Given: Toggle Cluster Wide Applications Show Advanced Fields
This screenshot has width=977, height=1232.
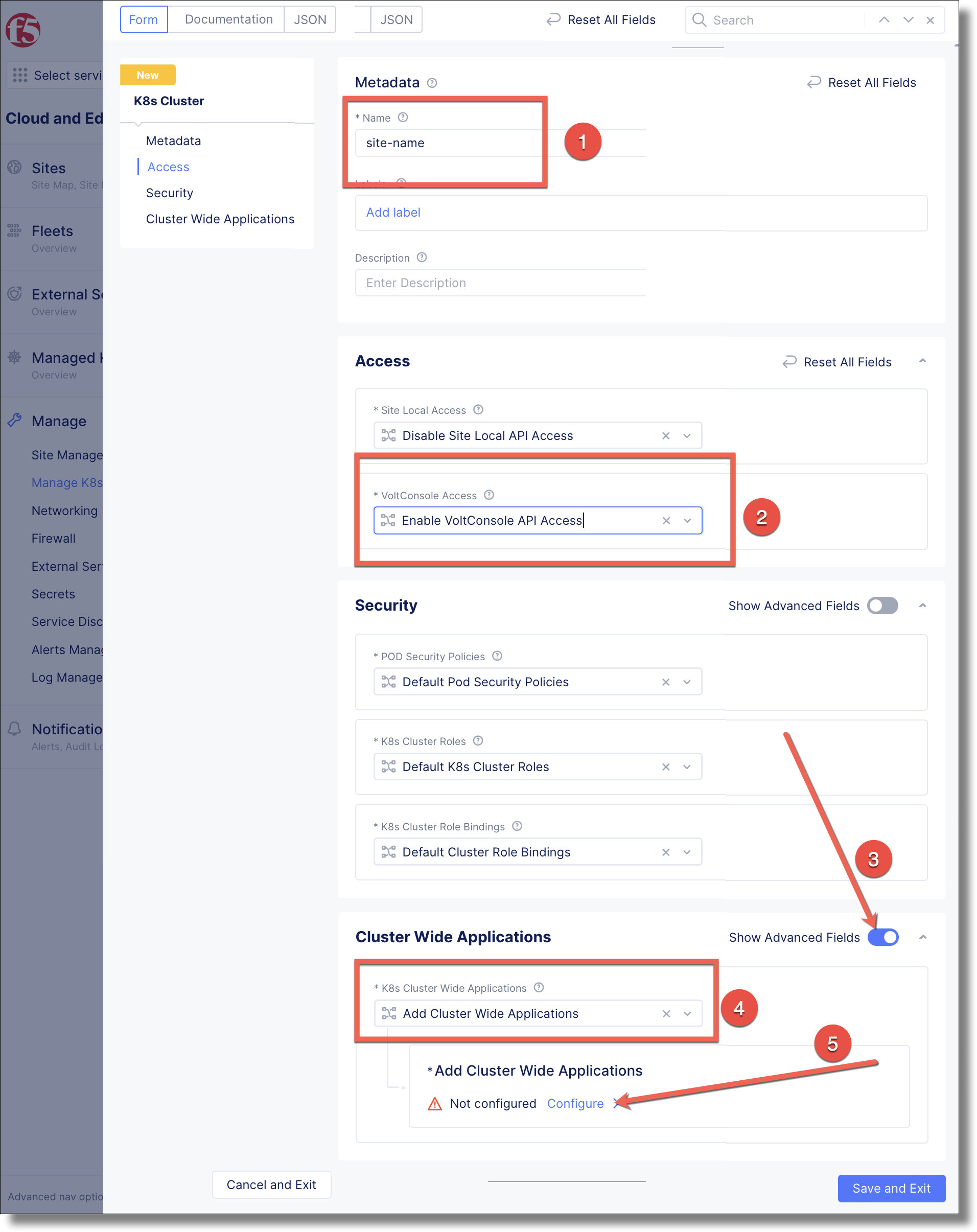Looking at the screenshot, I should pyautogui.click(x=883, y=937).
